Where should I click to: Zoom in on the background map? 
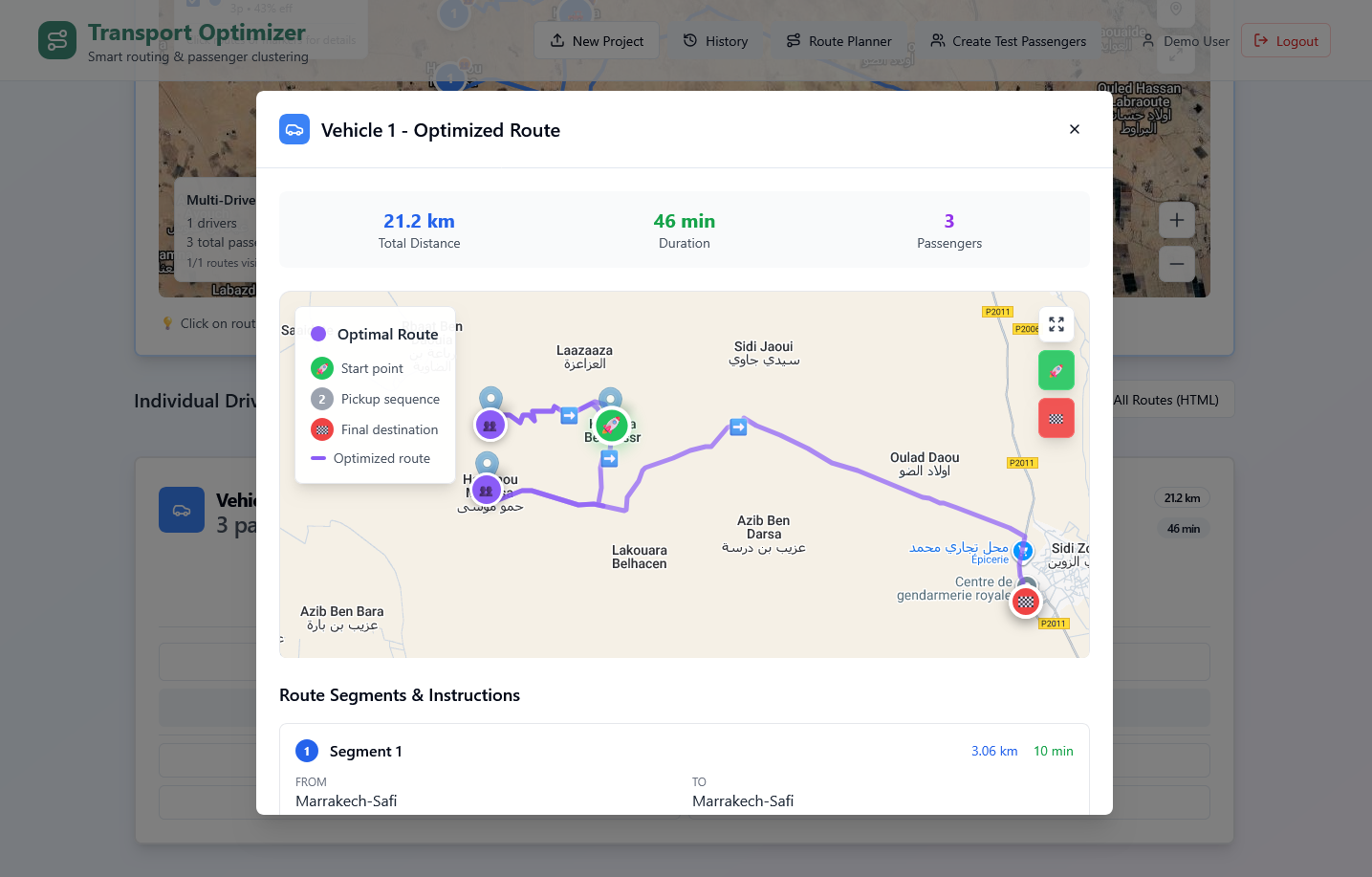pos(1176,220)
